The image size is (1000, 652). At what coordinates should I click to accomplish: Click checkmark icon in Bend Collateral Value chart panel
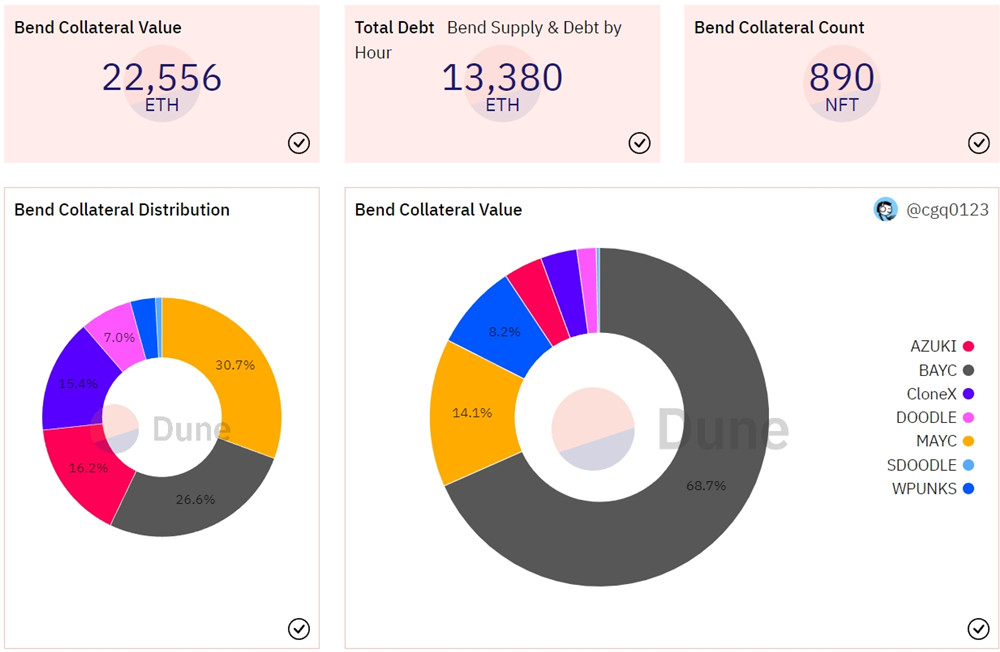click(979, 628)
